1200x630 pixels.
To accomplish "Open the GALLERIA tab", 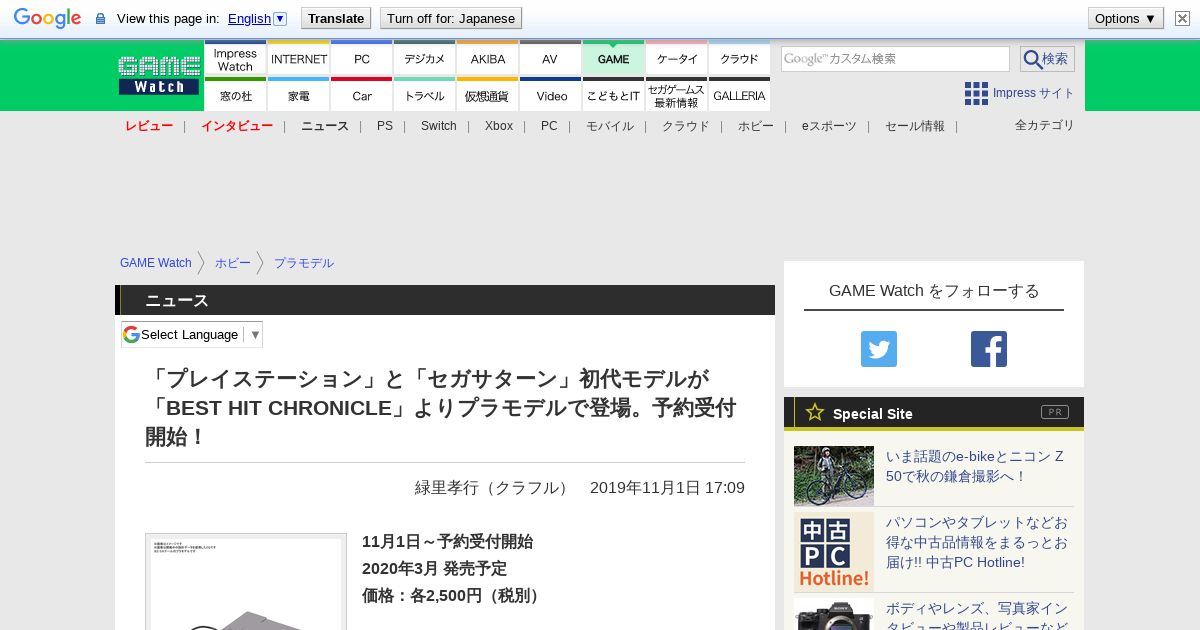I will [739, 95].
